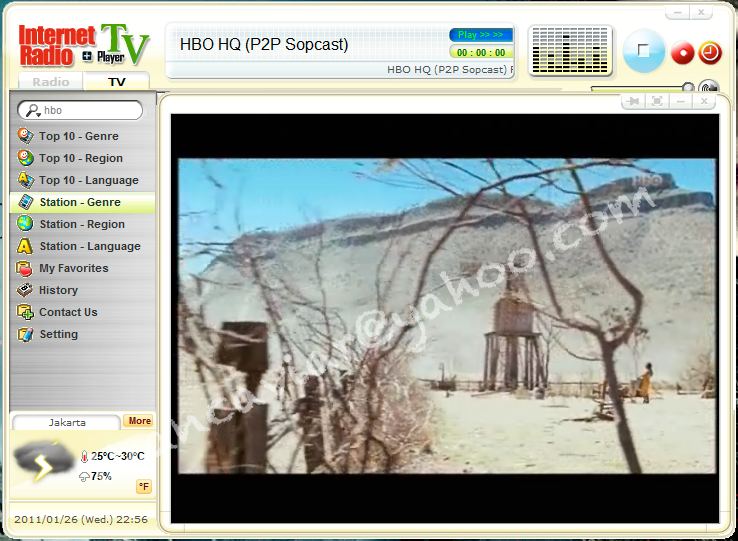The height and width of the screenshot is (541, 738).
Task: Click the 75% humidity value
Action: click(101, 476)
